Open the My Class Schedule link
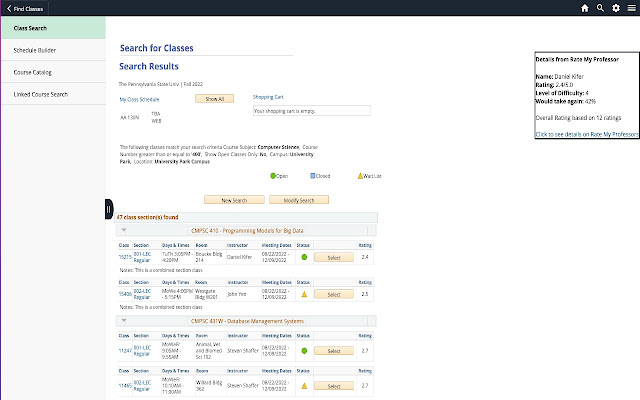 click(139, 99)
